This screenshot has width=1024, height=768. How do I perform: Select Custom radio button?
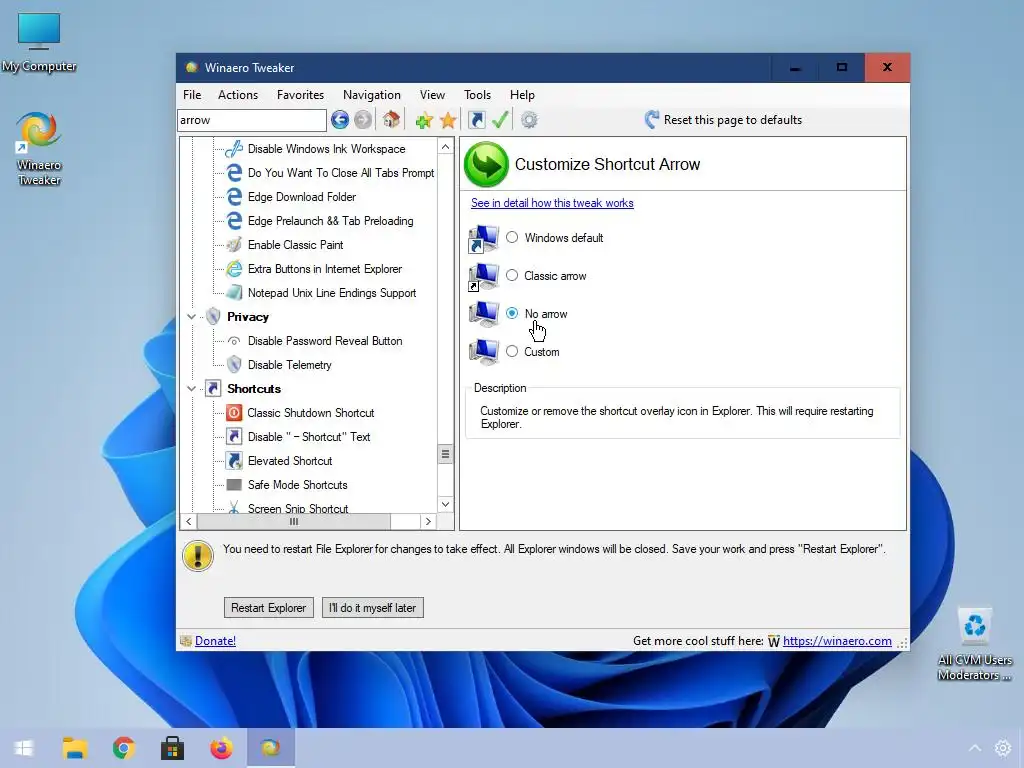(512, 351)
